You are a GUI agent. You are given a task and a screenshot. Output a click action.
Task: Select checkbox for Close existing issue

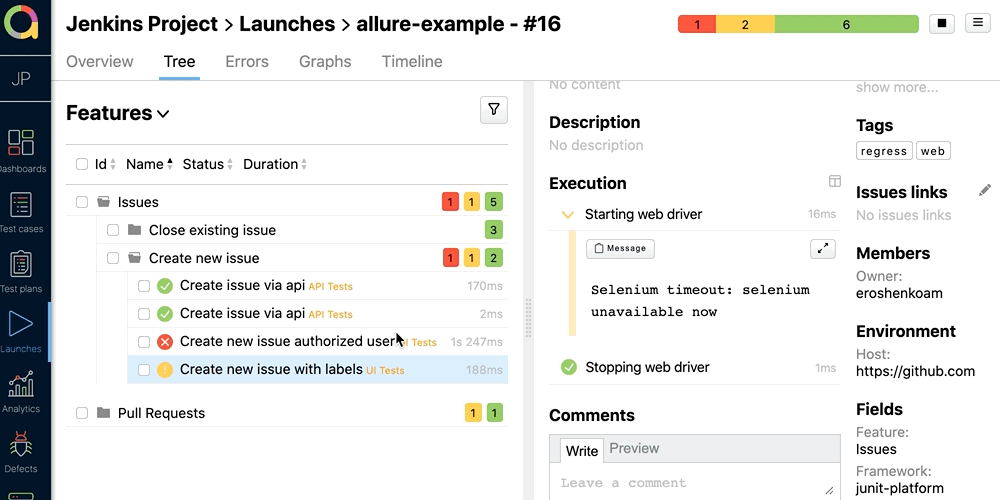tap(113, 230)
